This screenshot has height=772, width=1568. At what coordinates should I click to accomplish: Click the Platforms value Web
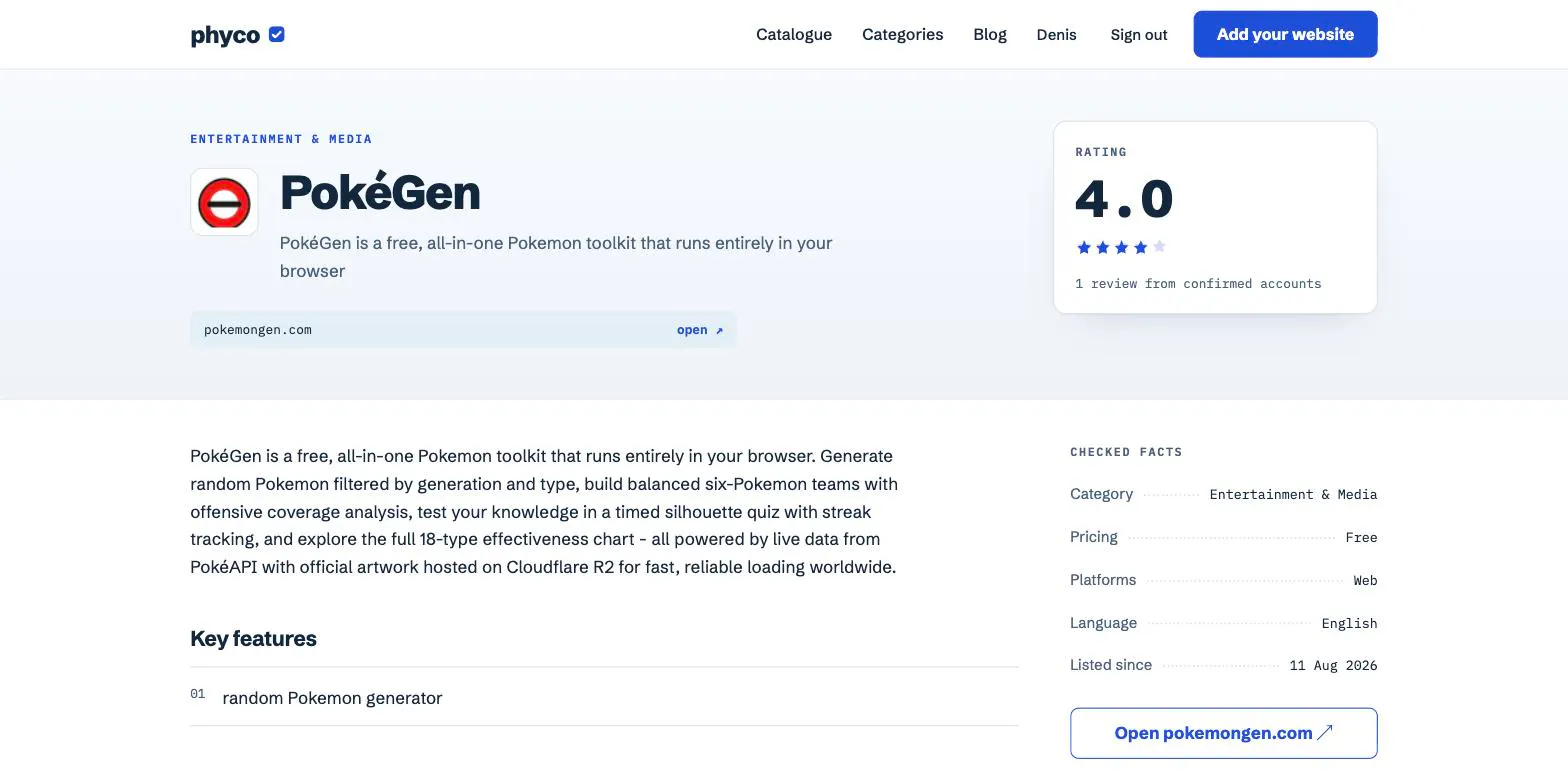[x=1365, y=581]
